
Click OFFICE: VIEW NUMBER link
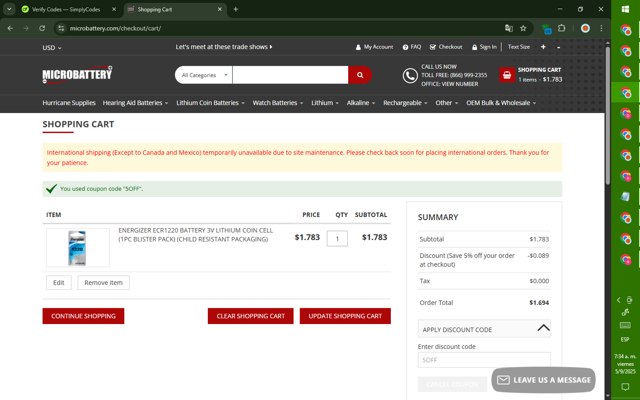coord(449,84)
